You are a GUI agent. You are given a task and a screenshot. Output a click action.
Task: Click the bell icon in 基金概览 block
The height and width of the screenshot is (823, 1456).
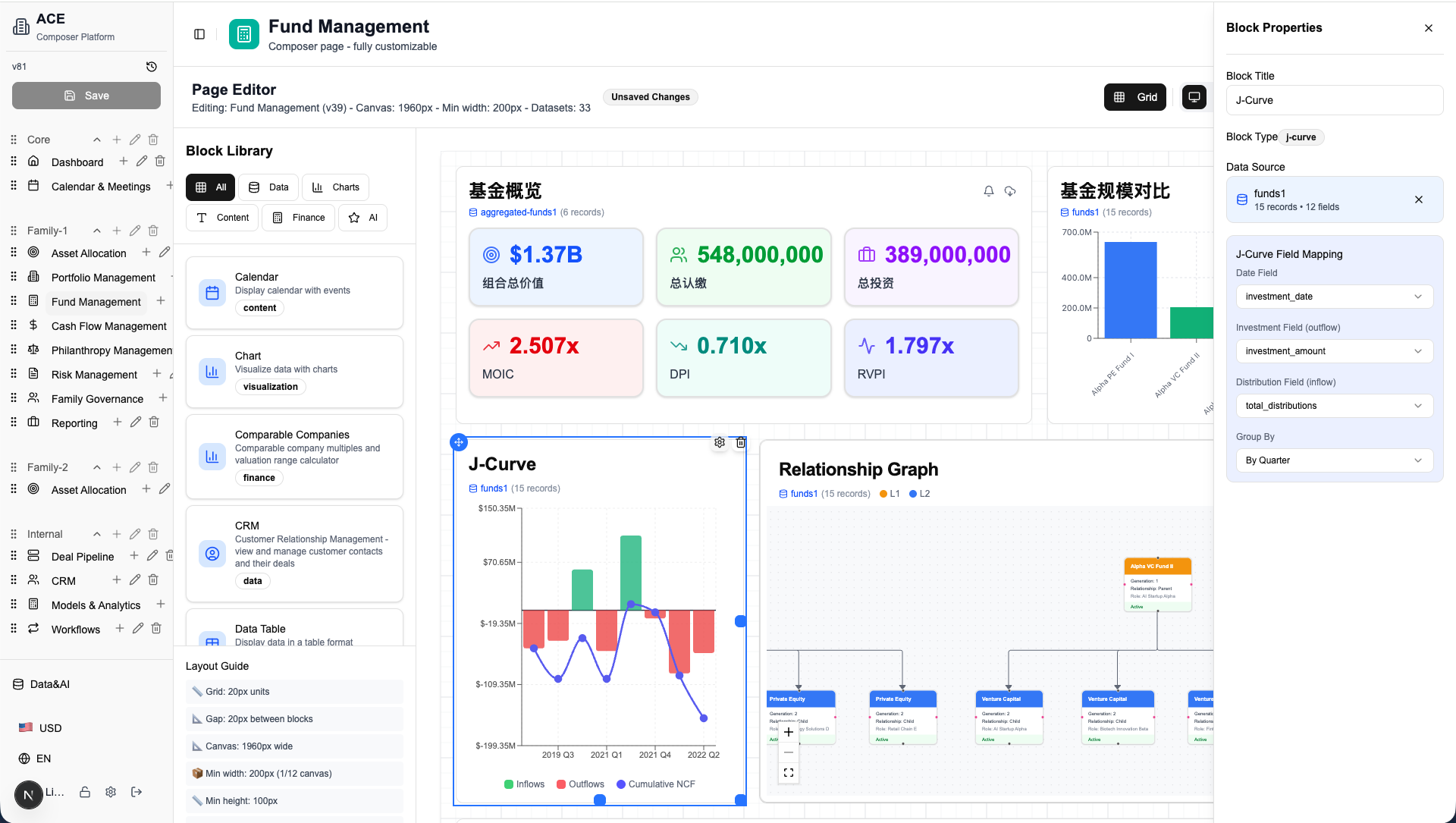click(x=989, y=191)
